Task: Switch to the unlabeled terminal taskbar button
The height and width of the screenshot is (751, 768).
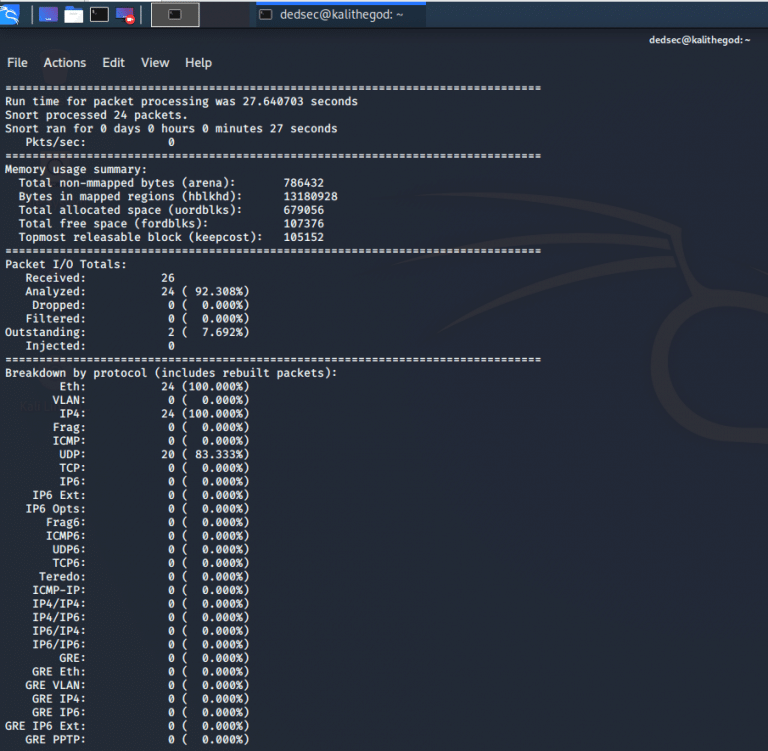Action: [175, 15]
